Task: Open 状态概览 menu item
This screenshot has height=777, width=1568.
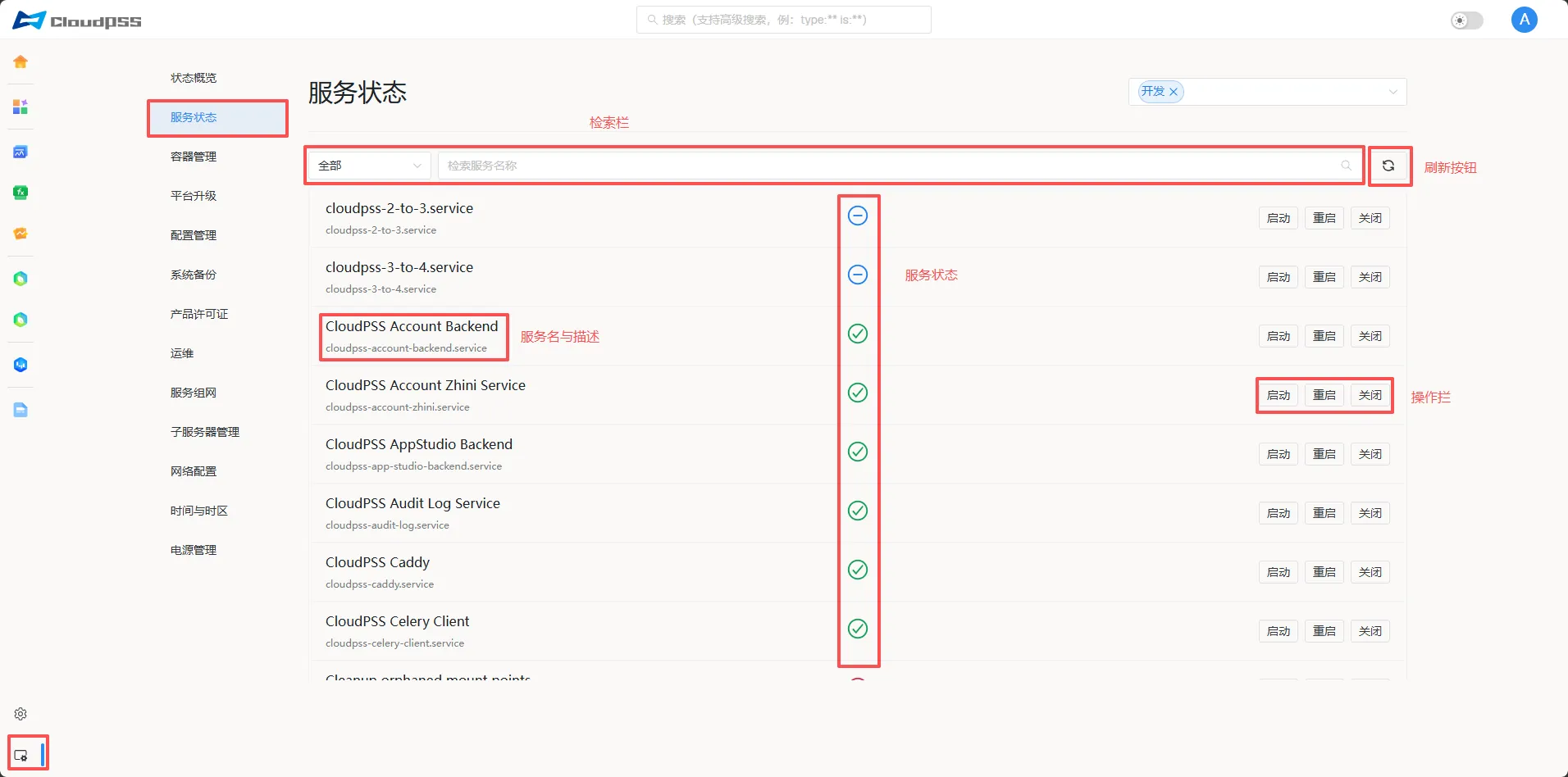Action: coord(194,78)
